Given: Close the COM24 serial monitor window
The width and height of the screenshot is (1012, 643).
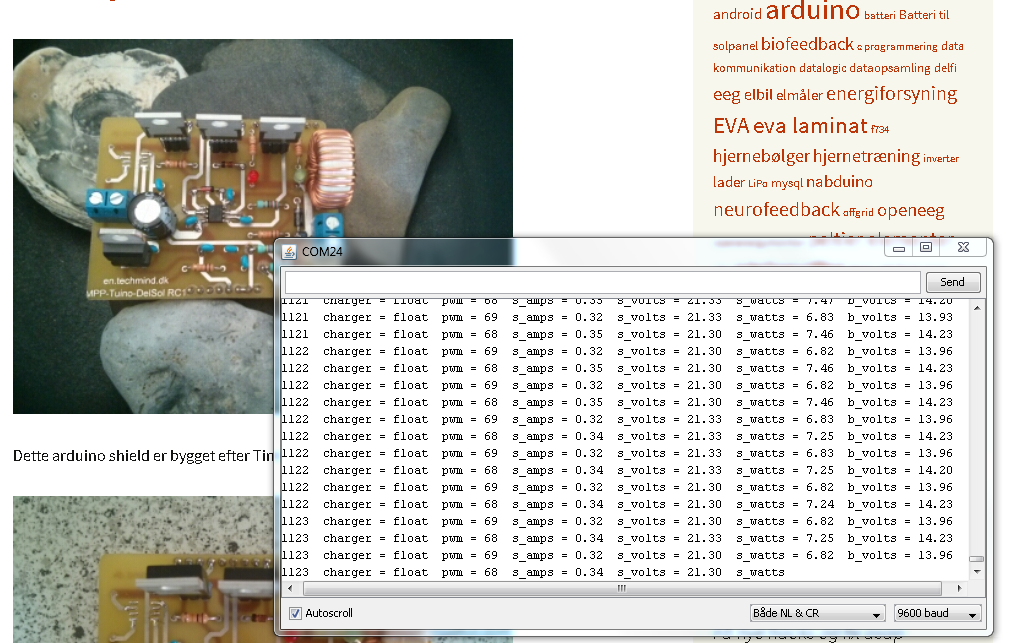Looking at the screenshot, I should click(963, 247).
